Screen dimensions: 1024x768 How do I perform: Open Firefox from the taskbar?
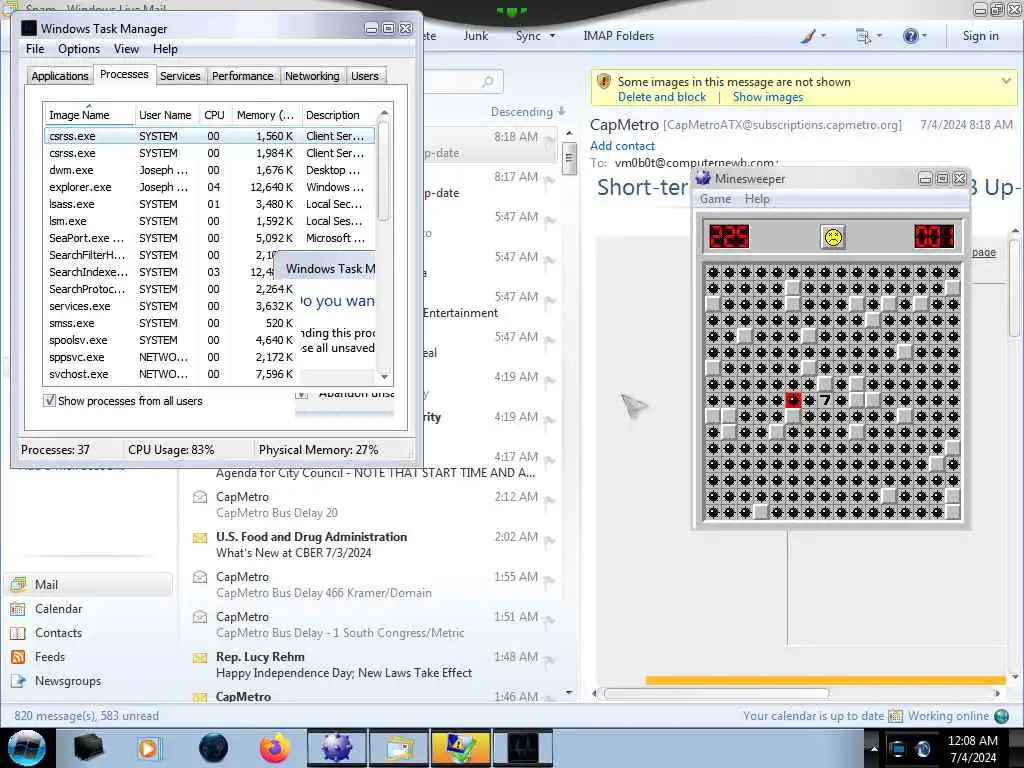275,748
